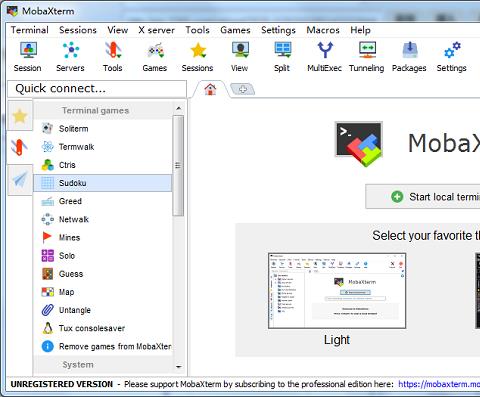Launch the Netwalk game

(x=103, y=219)
